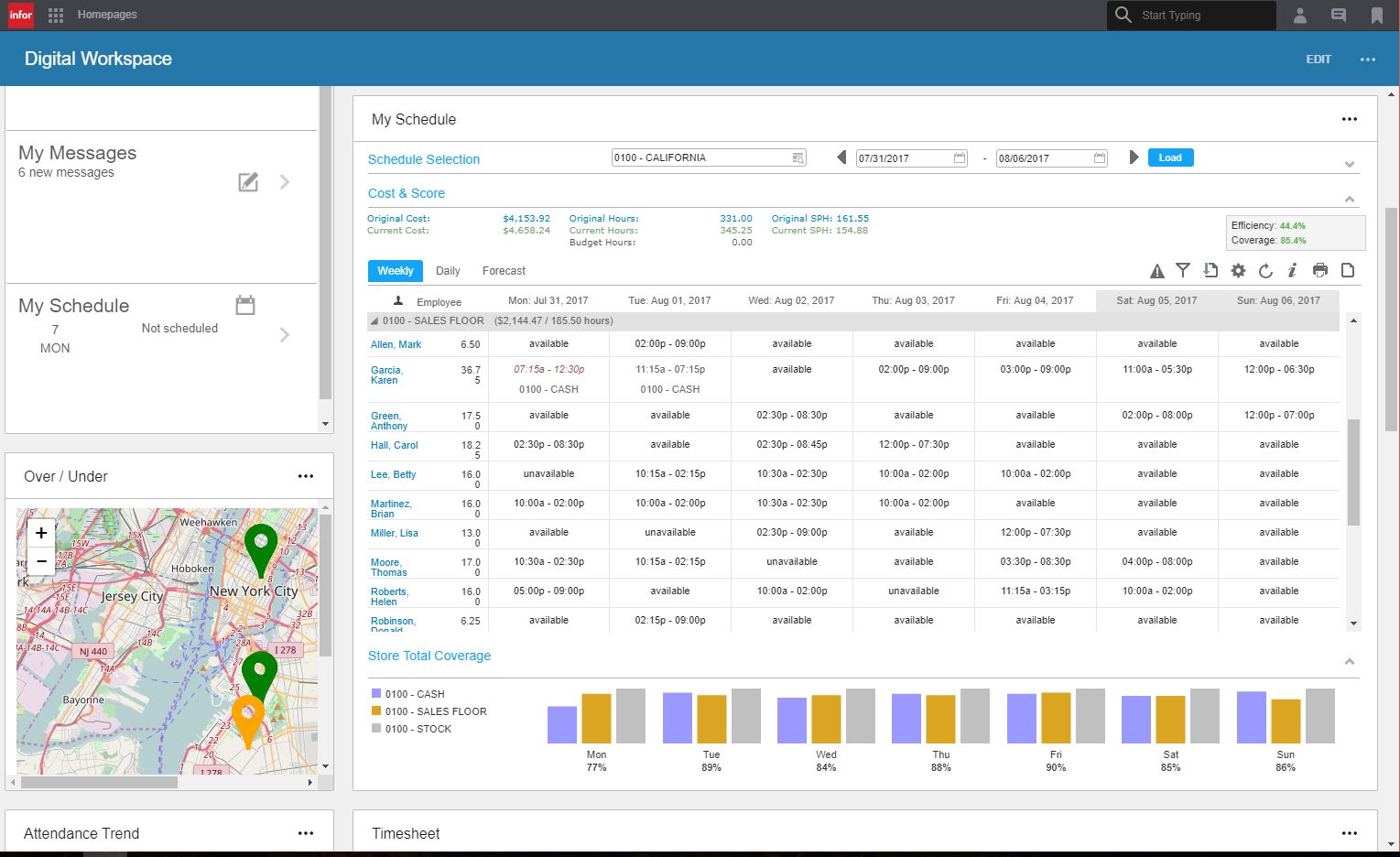Zoom in on the Over / Under map

41,532
